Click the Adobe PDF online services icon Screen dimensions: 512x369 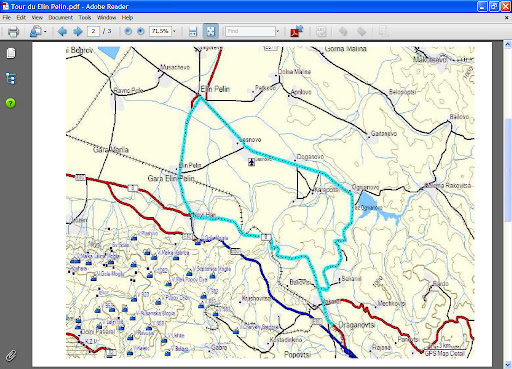point(297,31)
